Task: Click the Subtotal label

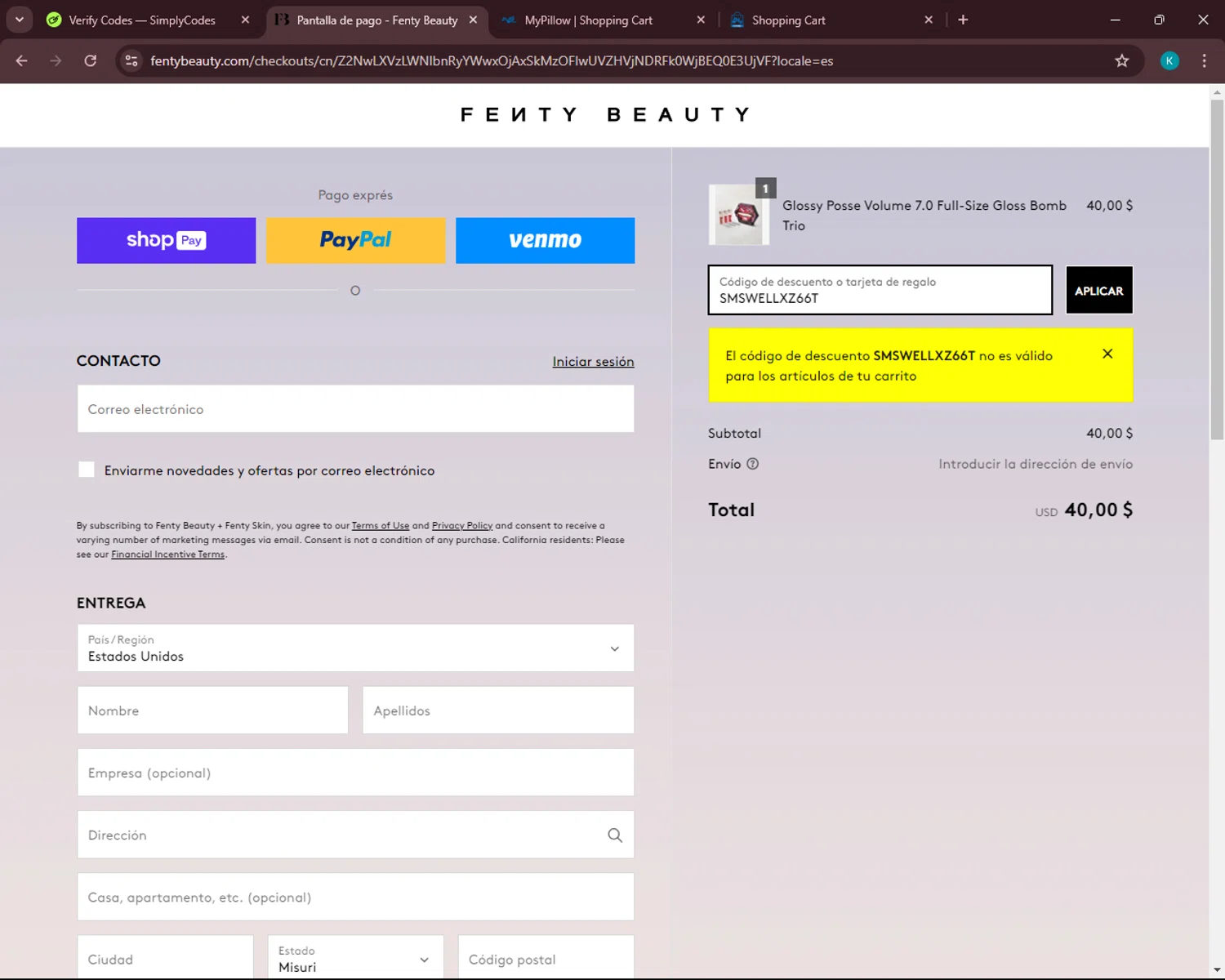Action: pyautogui.click(x=734, y=433)
